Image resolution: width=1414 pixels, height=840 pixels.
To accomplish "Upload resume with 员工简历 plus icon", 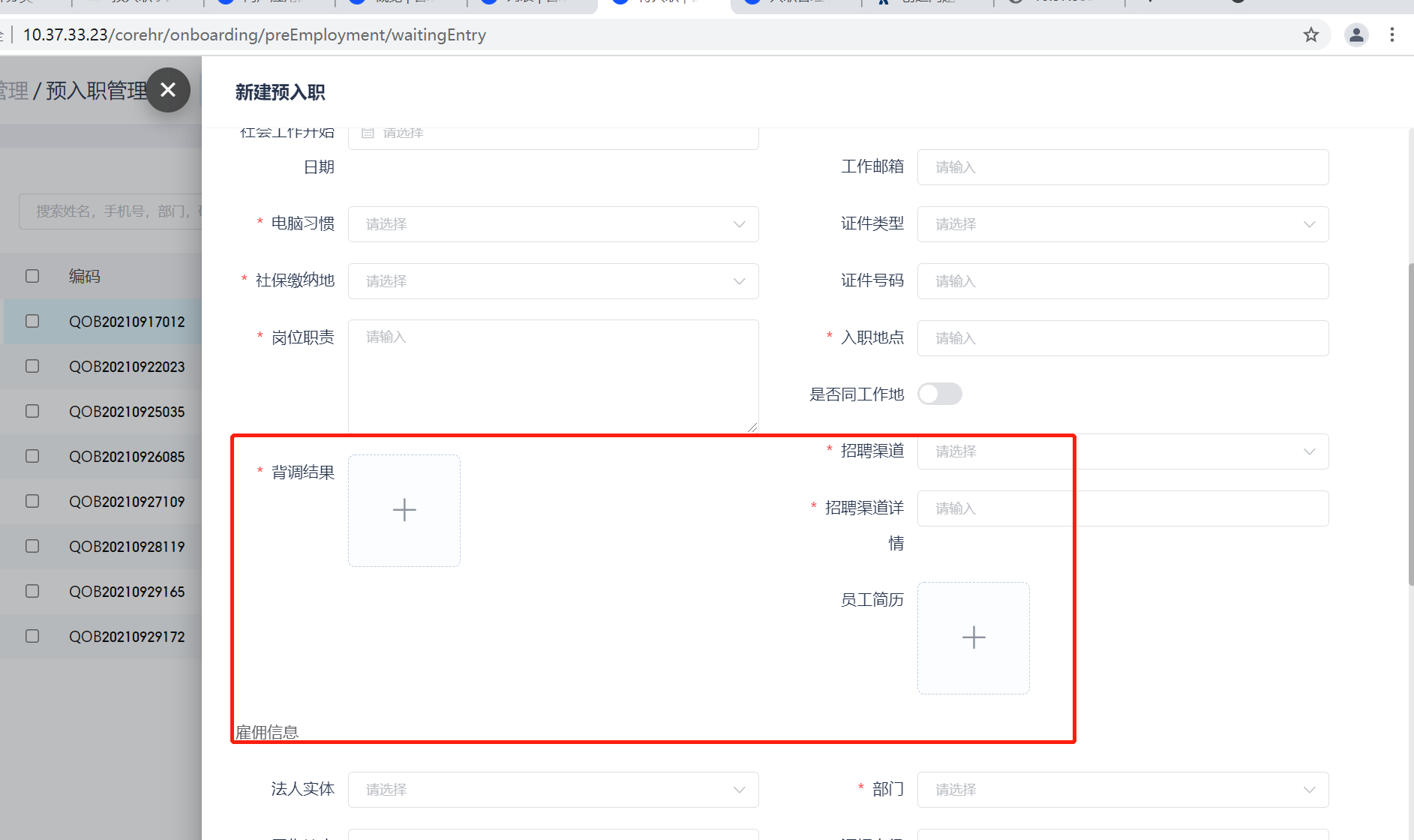I will (x=973, y=638).
